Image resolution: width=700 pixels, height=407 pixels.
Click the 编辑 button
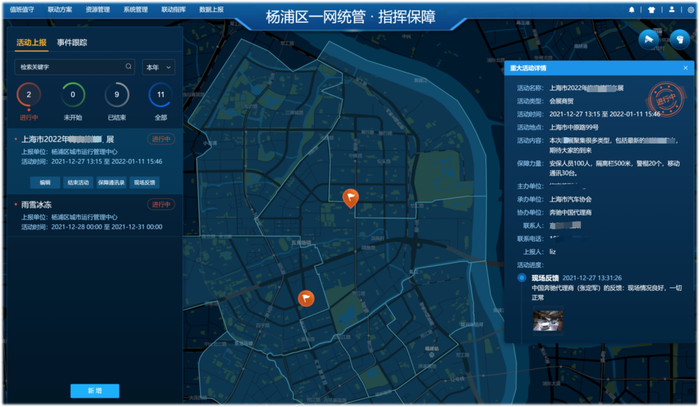click(x=45, y=183)
